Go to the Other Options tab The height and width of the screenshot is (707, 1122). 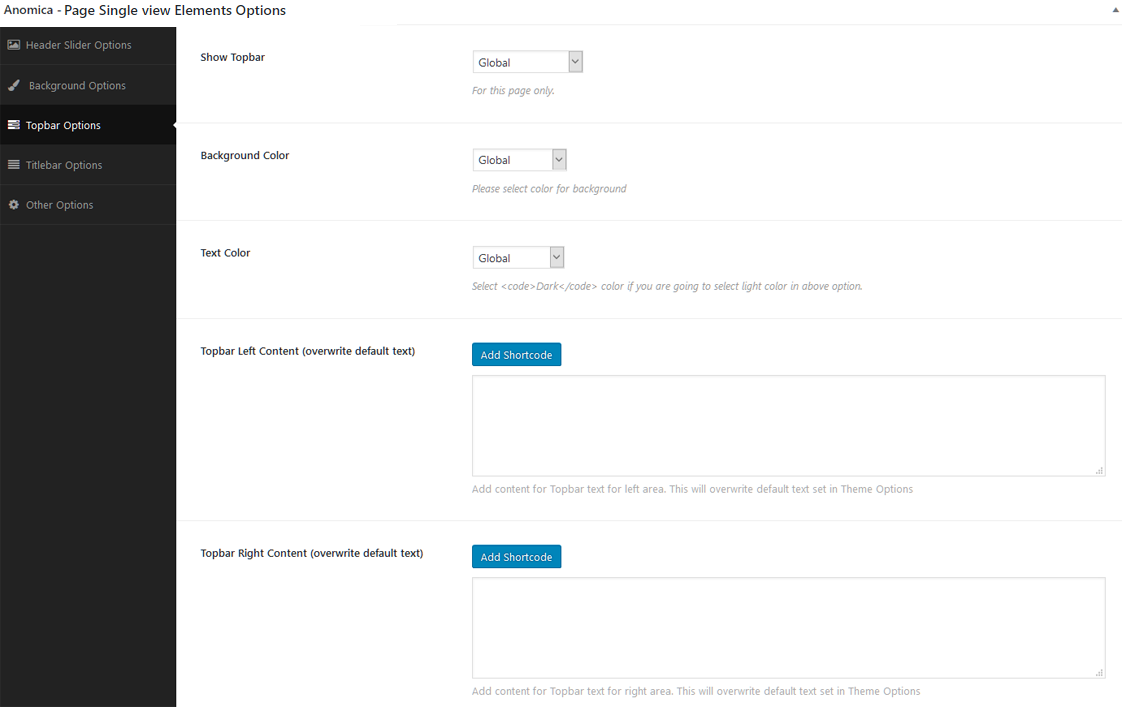click(x=59, y=205)
